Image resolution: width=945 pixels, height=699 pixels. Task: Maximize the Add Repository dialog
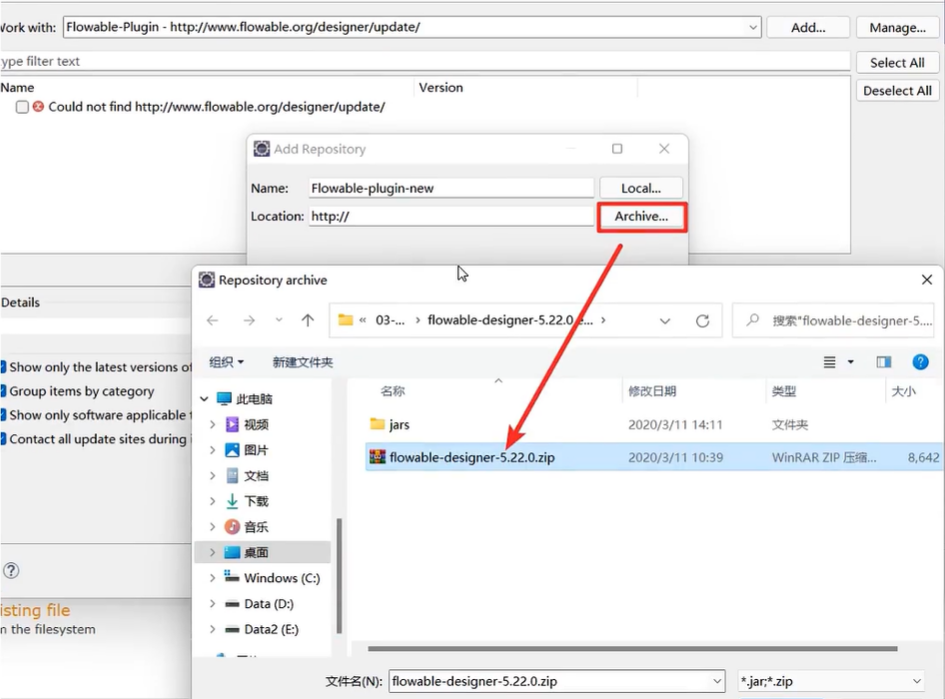coord(617,149)
